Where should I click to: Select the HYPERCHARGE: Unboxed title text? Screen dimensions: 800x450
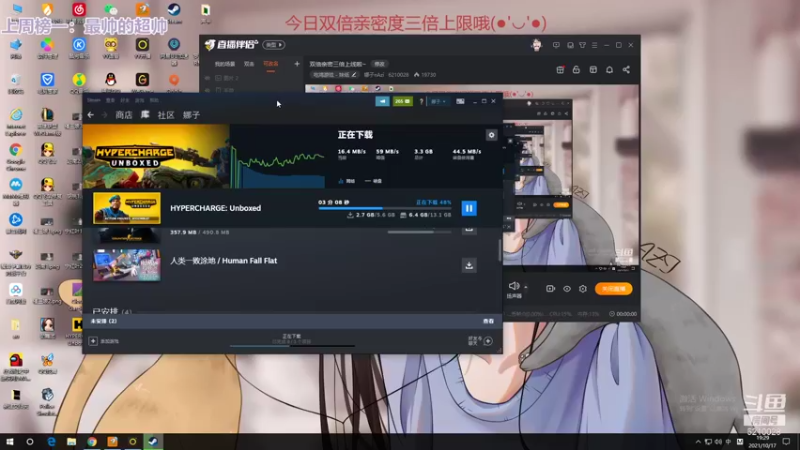pos(215,208)
